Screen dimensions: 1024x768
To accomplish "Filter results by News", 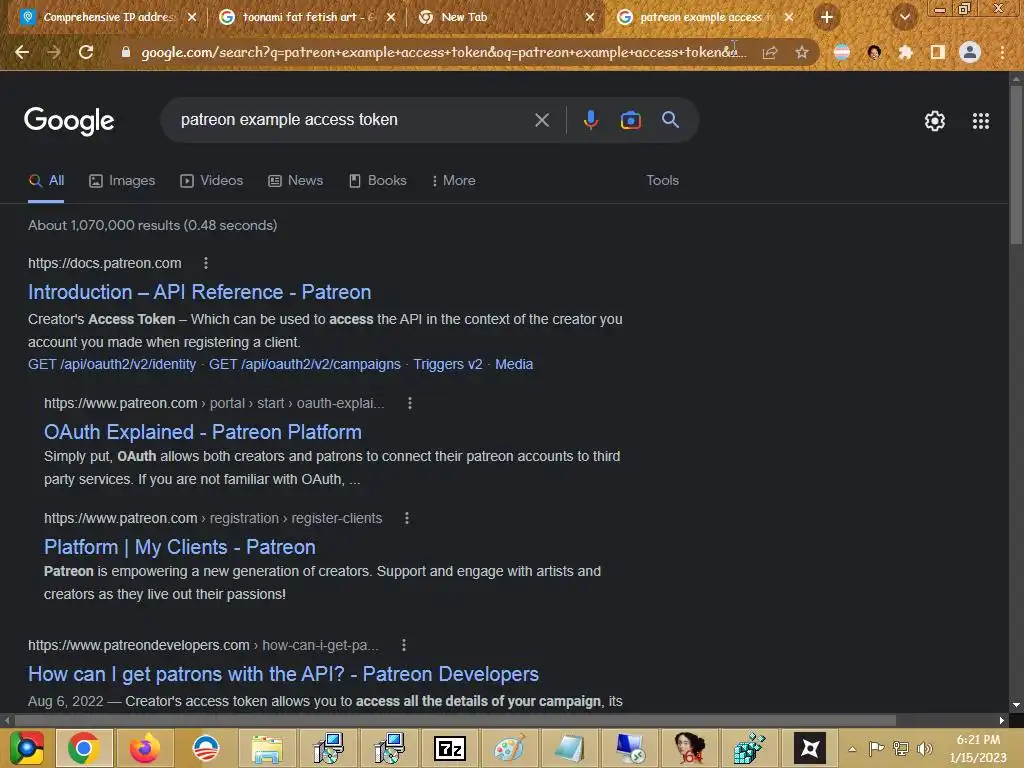I will pos(296,181).
